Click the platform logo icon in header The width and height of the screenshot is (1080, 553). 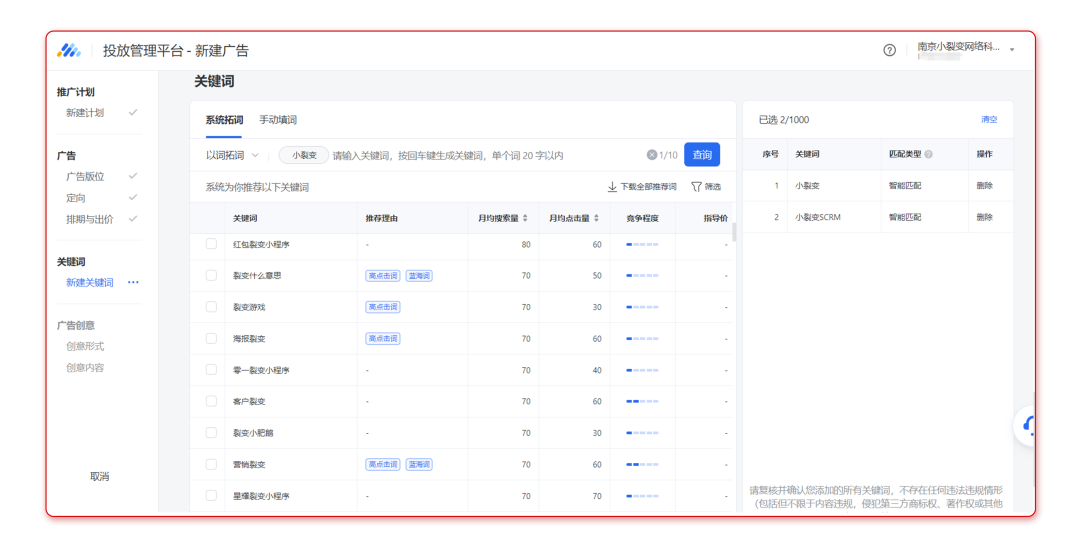click(69, 50)
